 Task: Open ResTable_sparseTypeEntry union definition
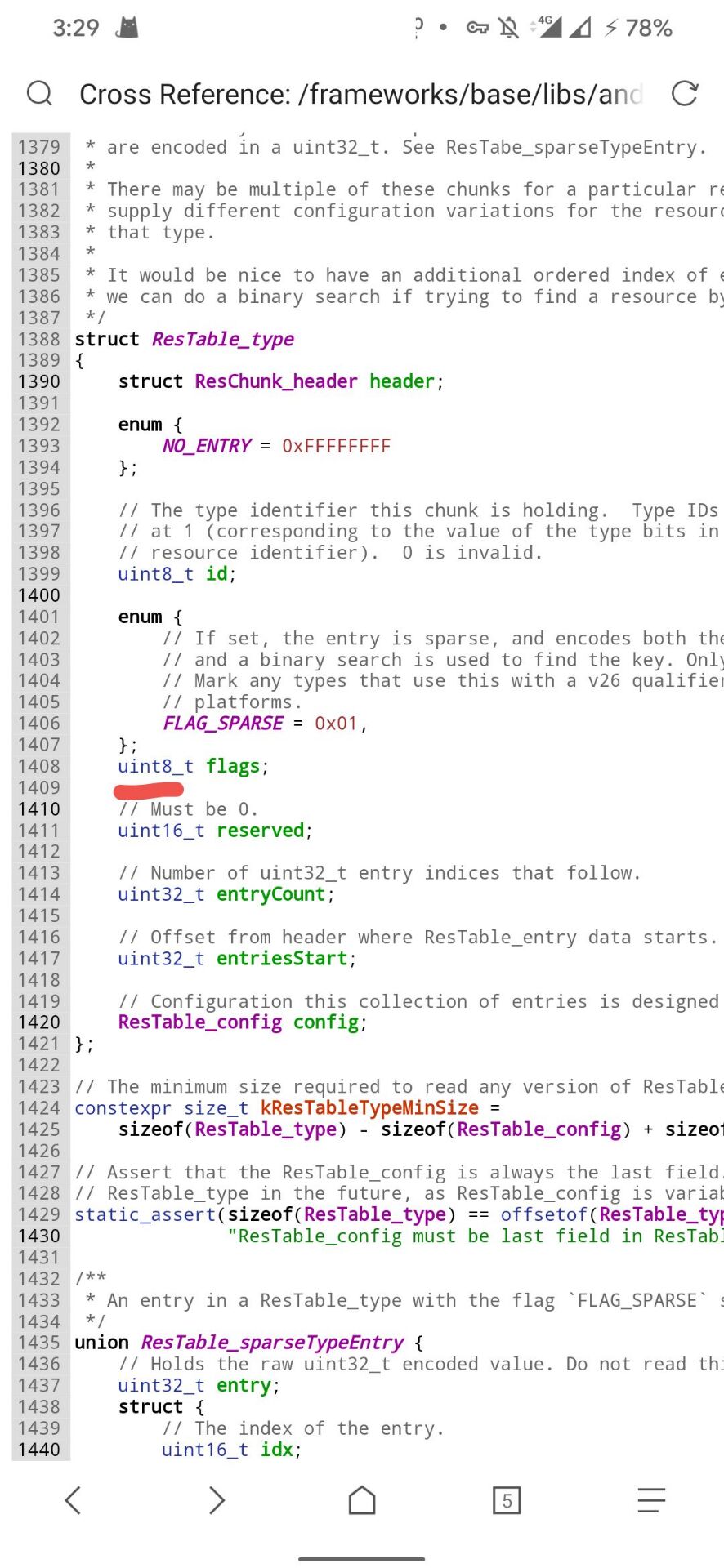tap(272, 1343)
